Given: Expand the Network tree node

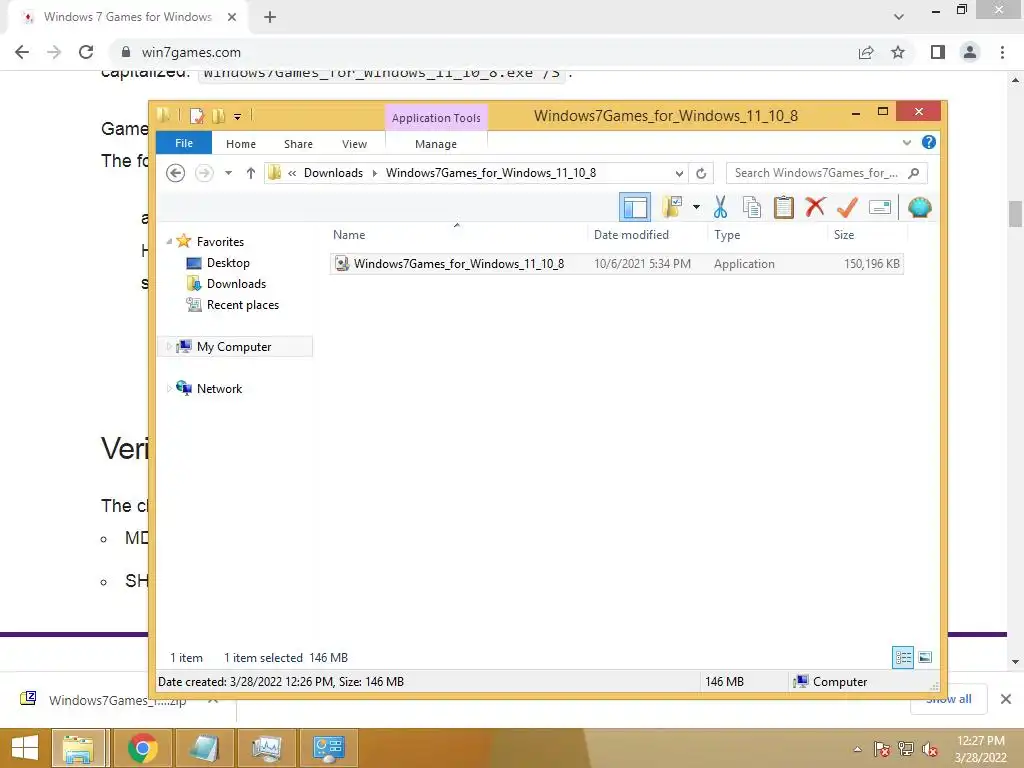Looking at the screenshot, I should coord(169,389).
